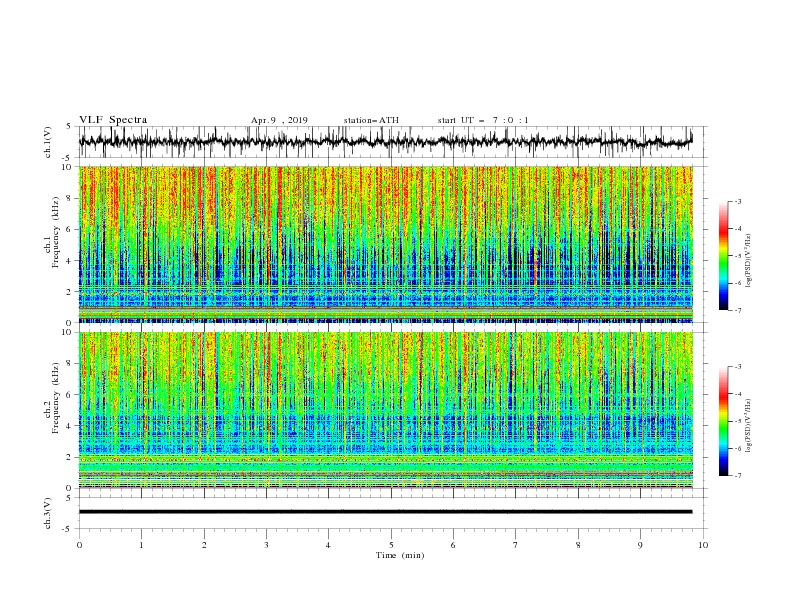The image size is (792, 612).
Task: Click the time axis tick label "0"
Action: (x=79, y=545)
